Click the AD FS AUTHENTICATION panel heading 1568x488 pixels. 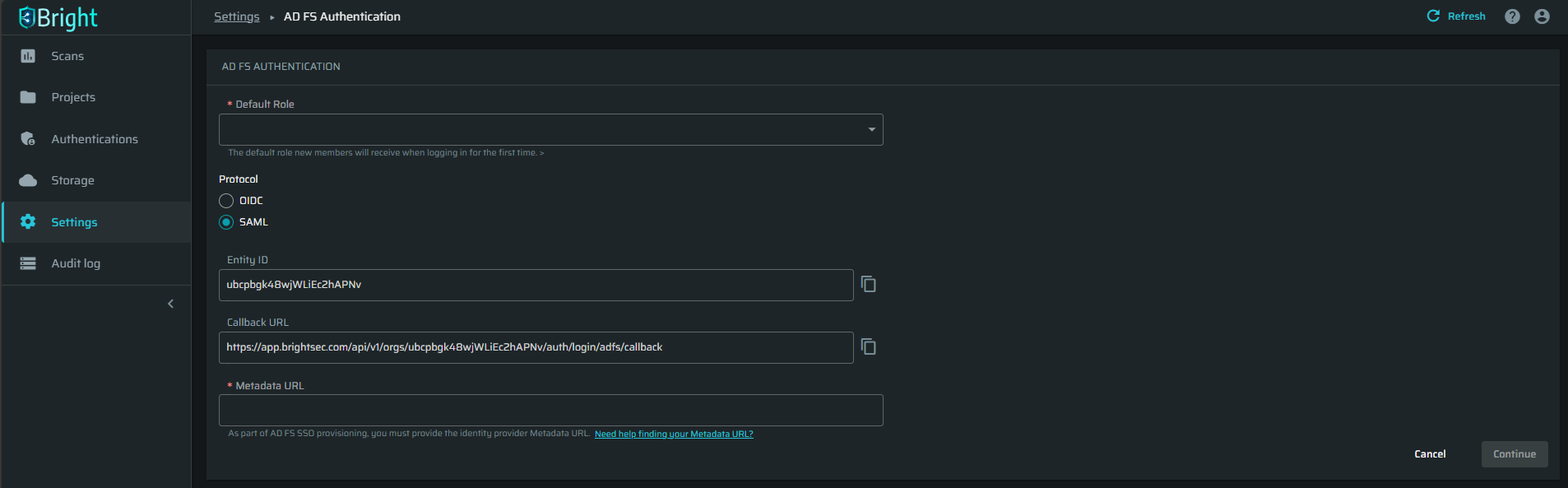281,67
